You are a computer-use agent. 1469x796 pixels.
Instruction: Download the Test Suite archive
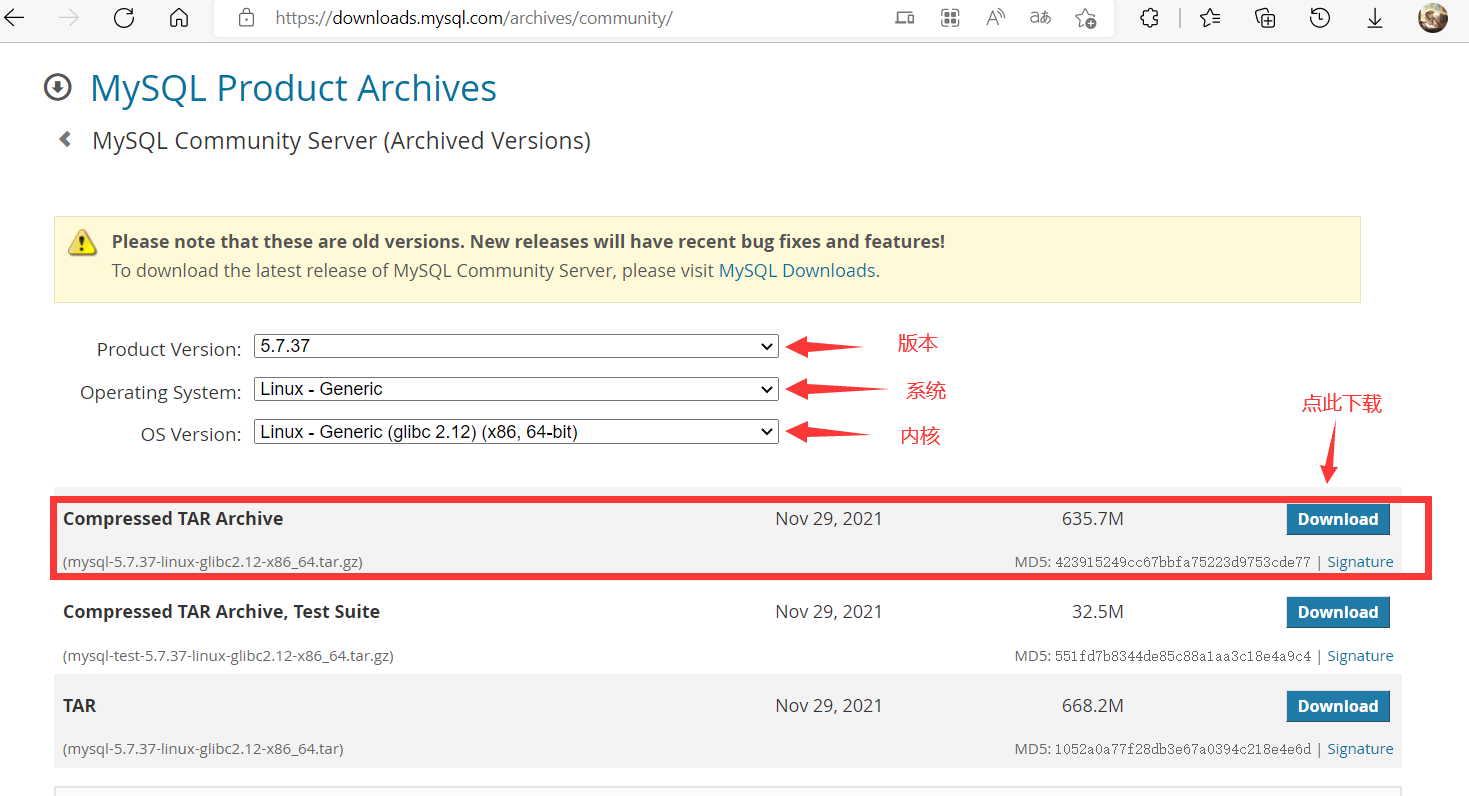[x=1337, y=612]
